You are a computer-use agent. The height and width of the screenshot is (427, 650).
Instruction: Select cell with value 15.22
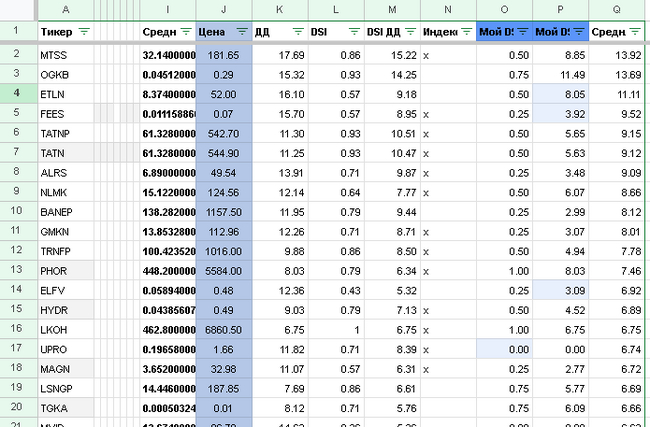392,55
